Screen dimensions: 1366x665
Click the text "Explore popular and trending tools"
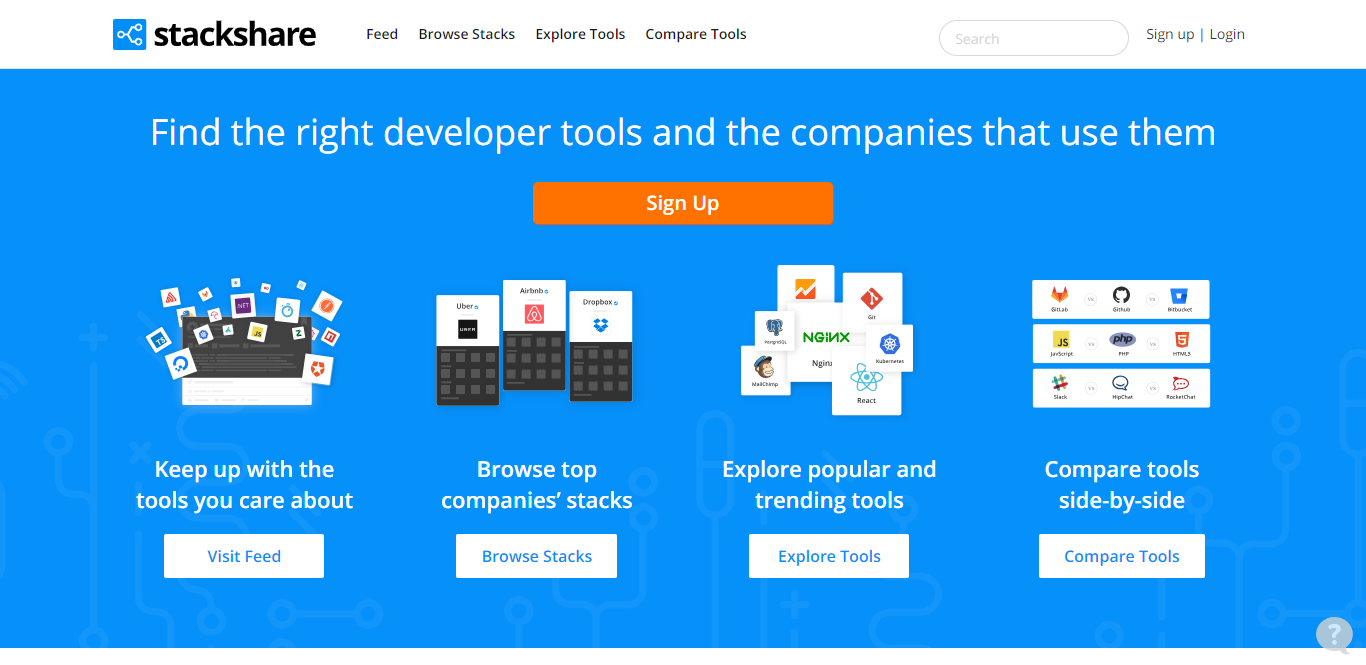point(829,485)
